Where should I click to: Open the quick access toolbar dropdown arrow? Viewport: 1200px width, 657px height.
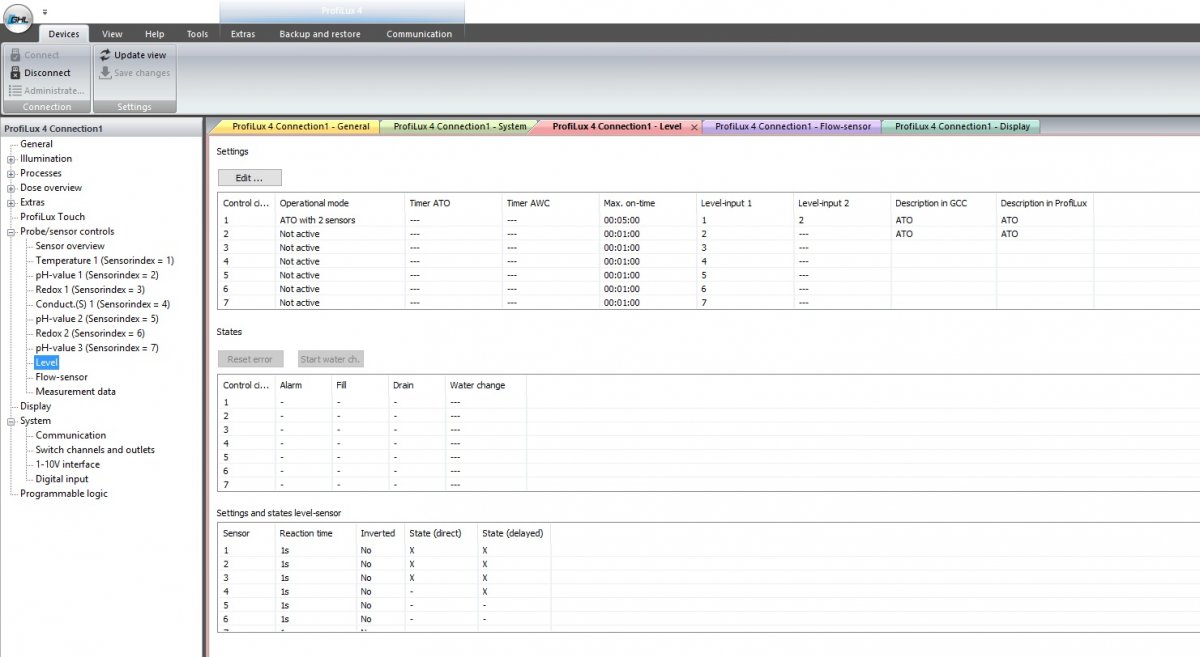tap(45, 12)
